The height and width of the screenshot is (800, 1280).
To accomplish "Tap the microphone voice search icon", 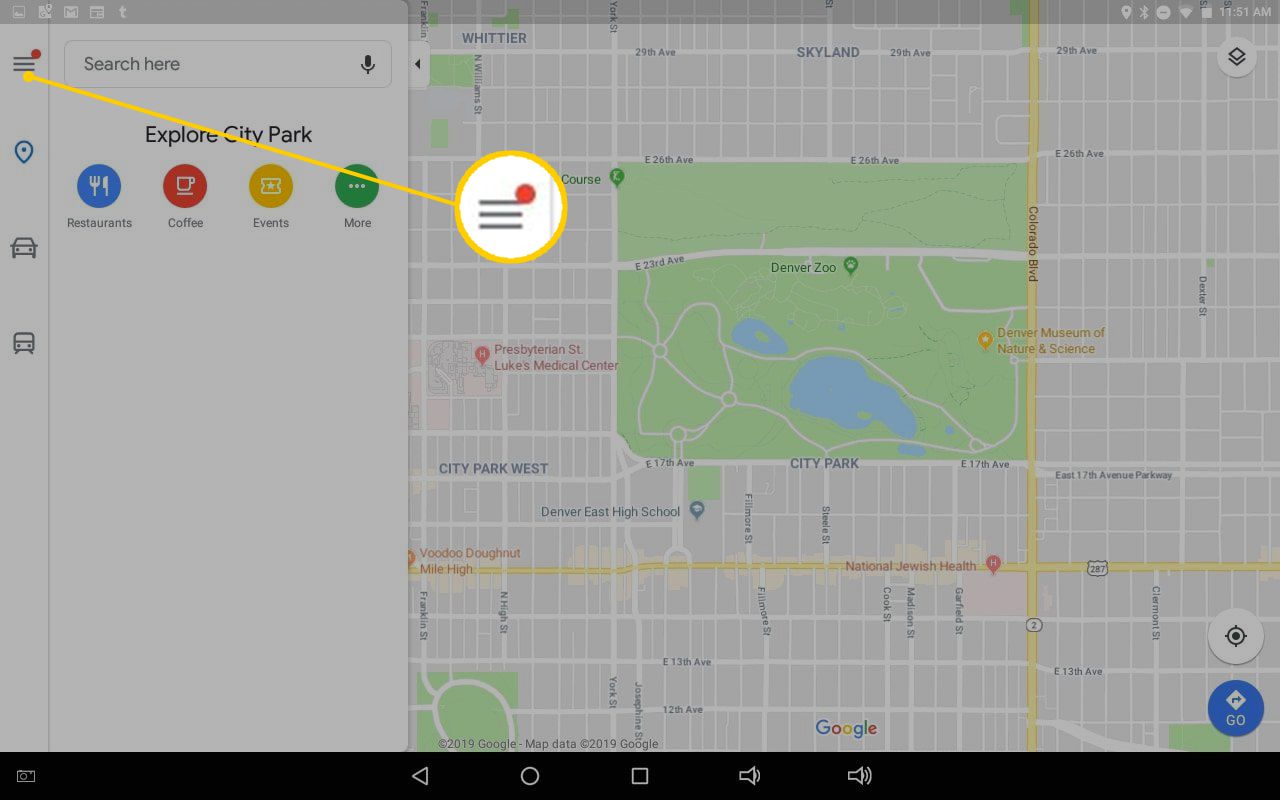I will point(368,64).
